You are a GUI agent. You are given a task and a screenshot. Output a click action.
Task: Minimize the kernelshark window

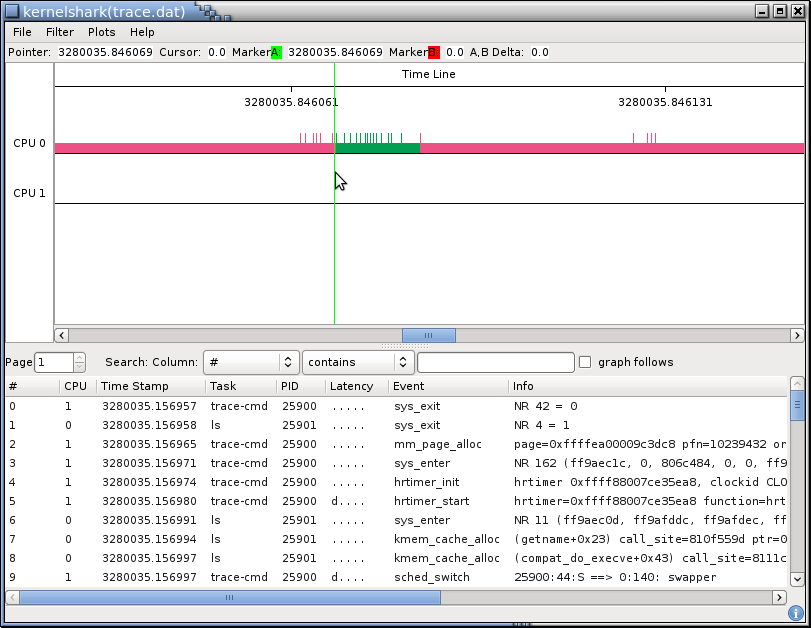tap(762, 11)
